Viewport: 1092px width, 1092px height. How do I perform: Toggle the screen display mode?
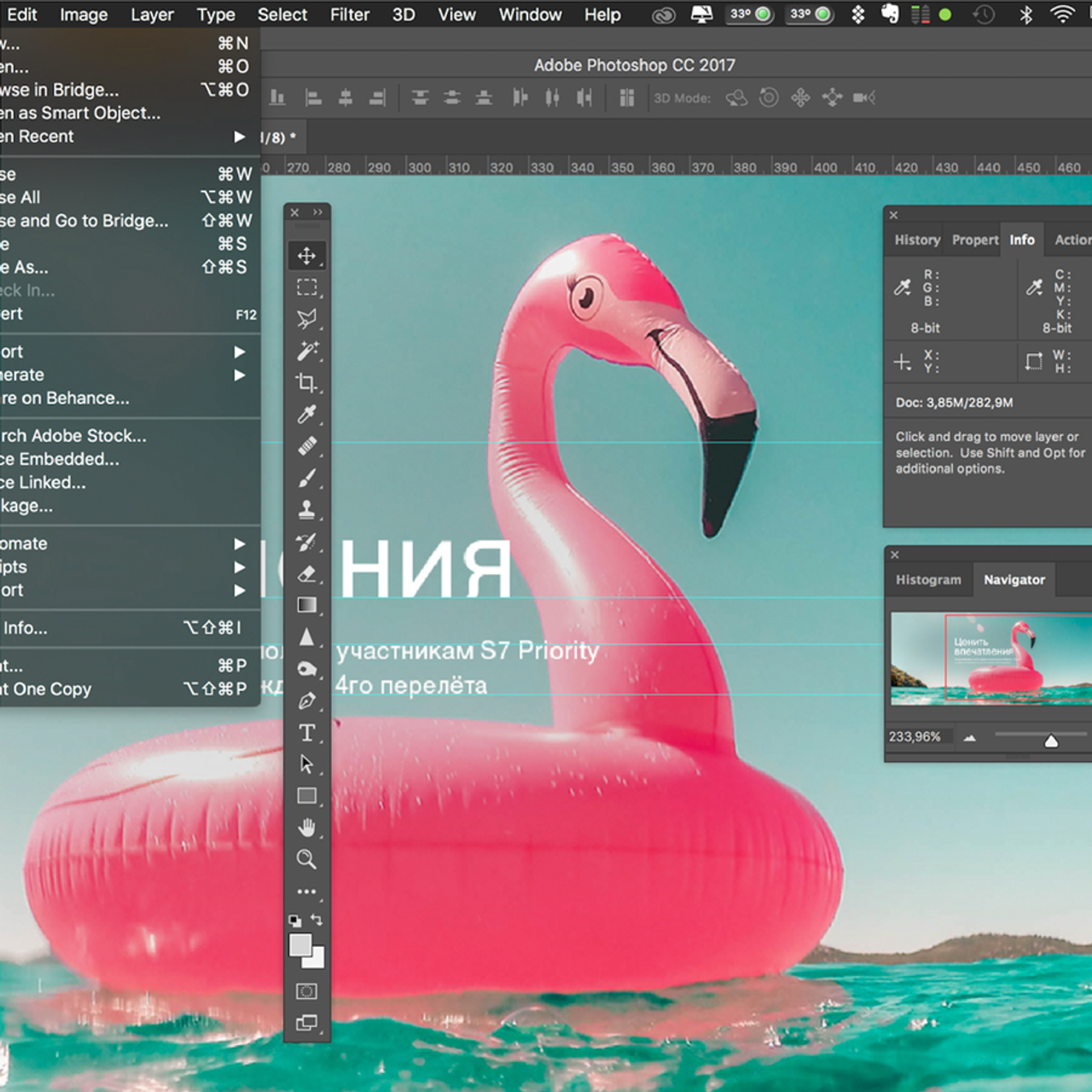pos(306,1022)
